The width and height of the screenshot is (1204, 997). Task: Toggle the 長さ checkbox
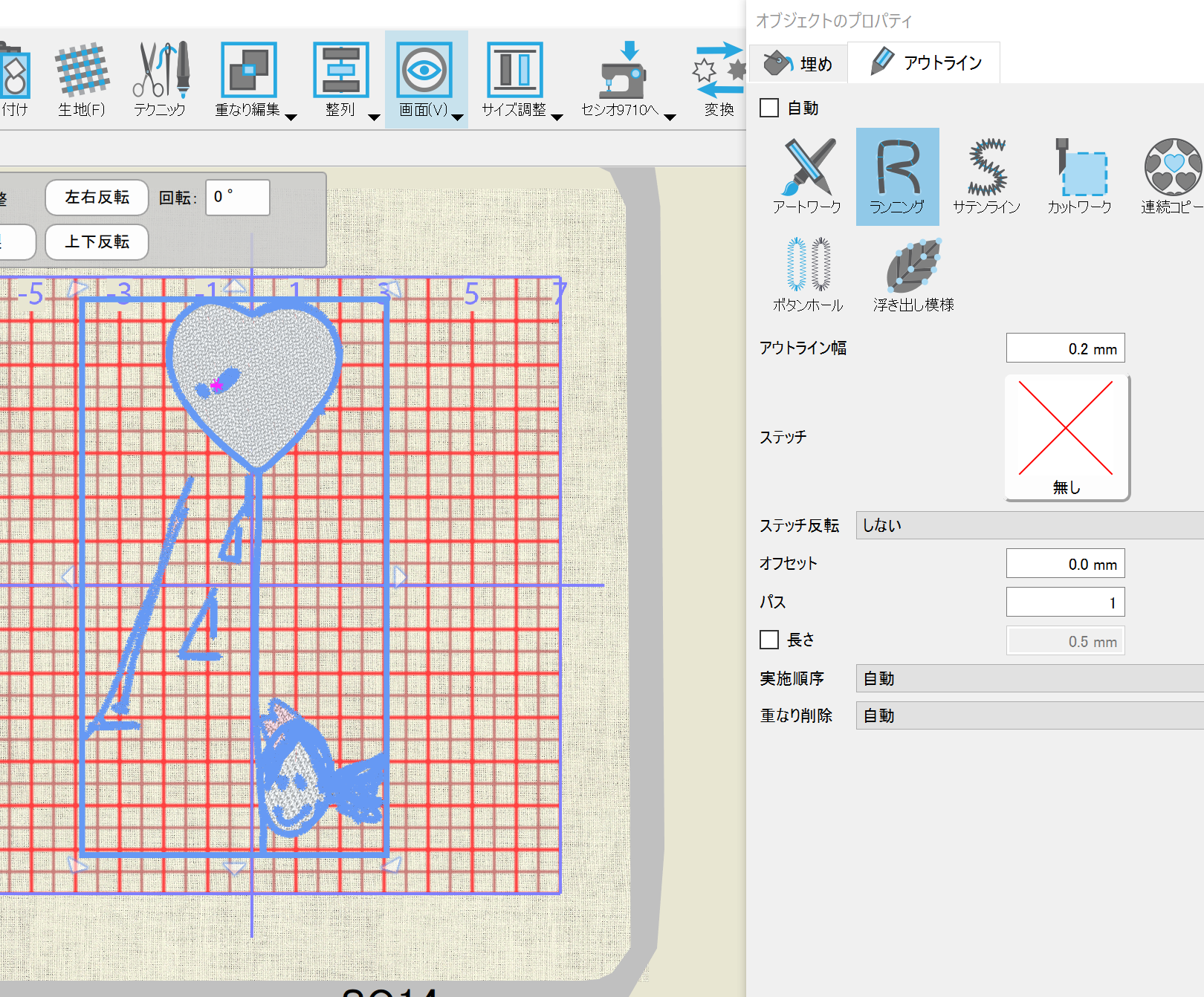click(769, 640)
